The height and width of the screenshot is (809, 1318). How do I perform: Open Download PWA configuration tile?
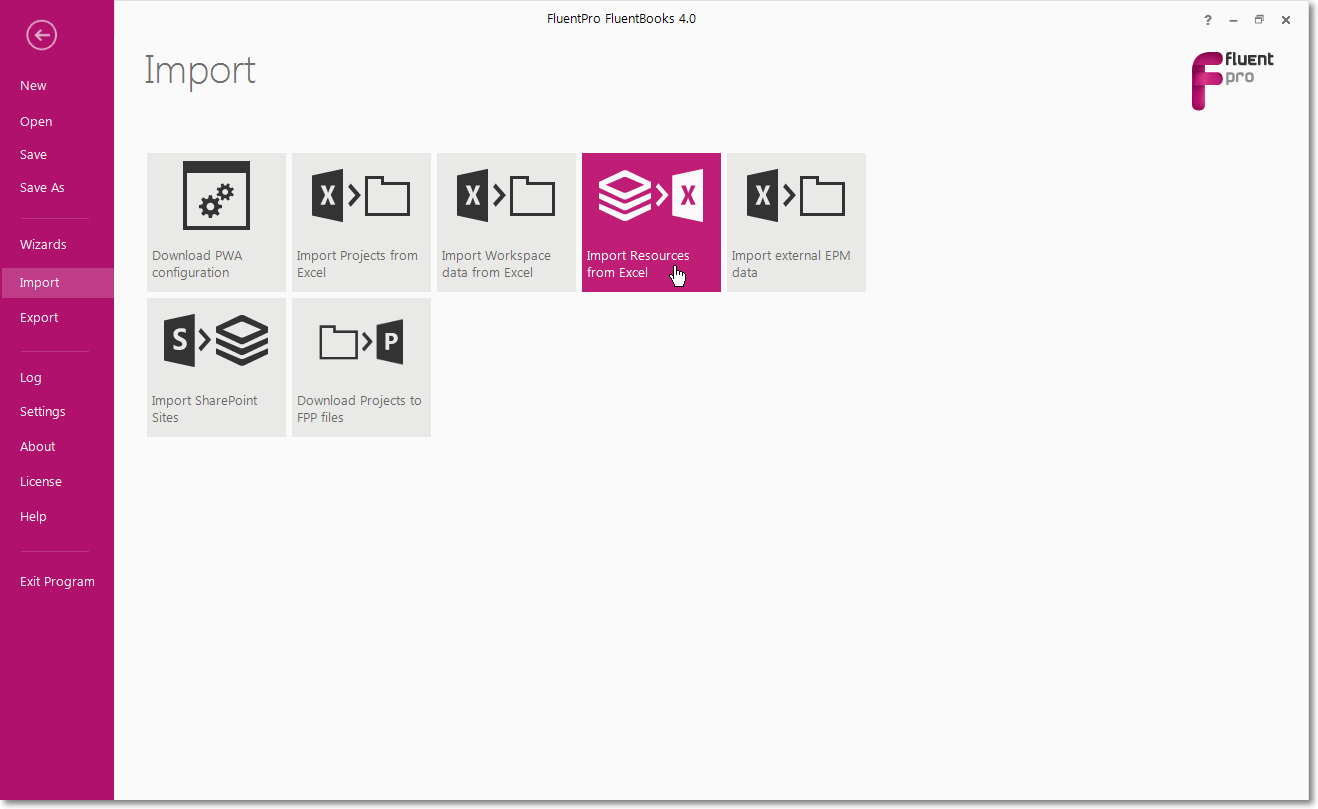(x=216, y=222)
